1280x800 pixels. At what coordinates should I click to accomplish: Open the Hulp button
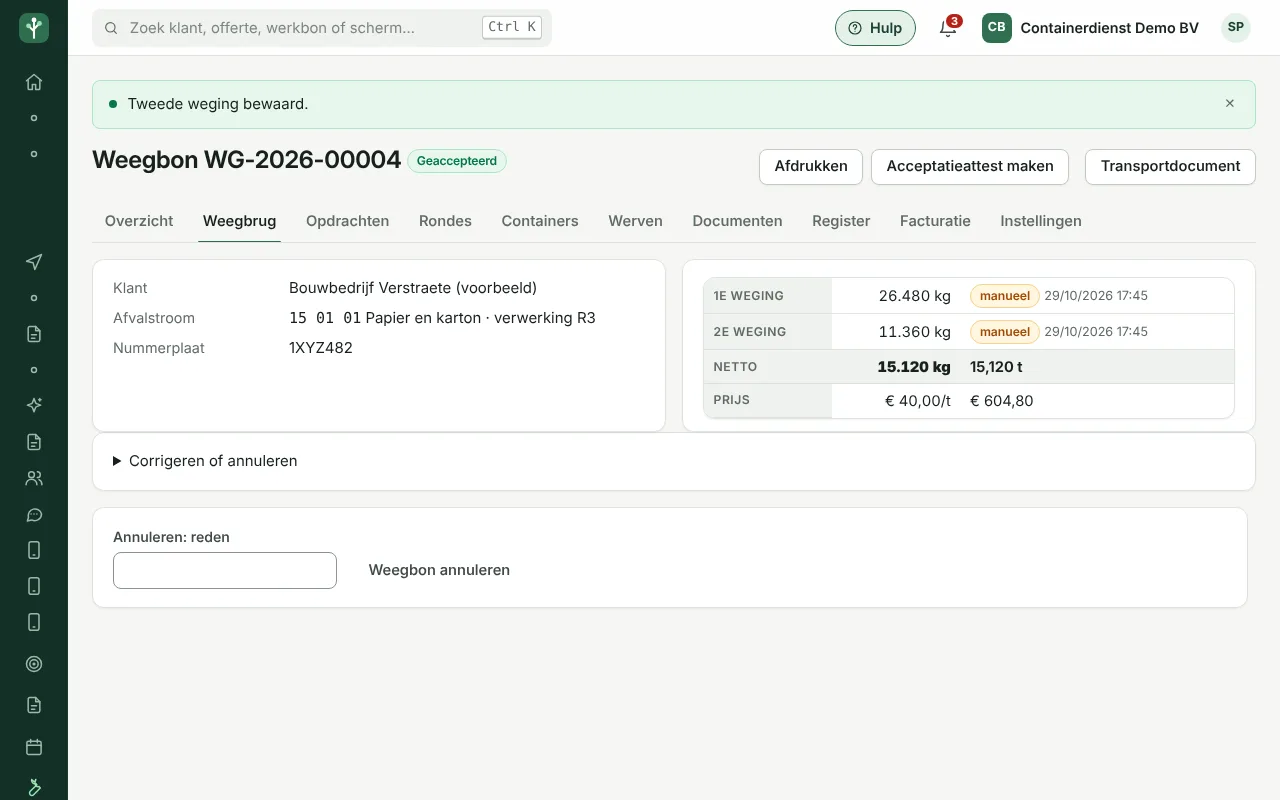tap(875, 28)
